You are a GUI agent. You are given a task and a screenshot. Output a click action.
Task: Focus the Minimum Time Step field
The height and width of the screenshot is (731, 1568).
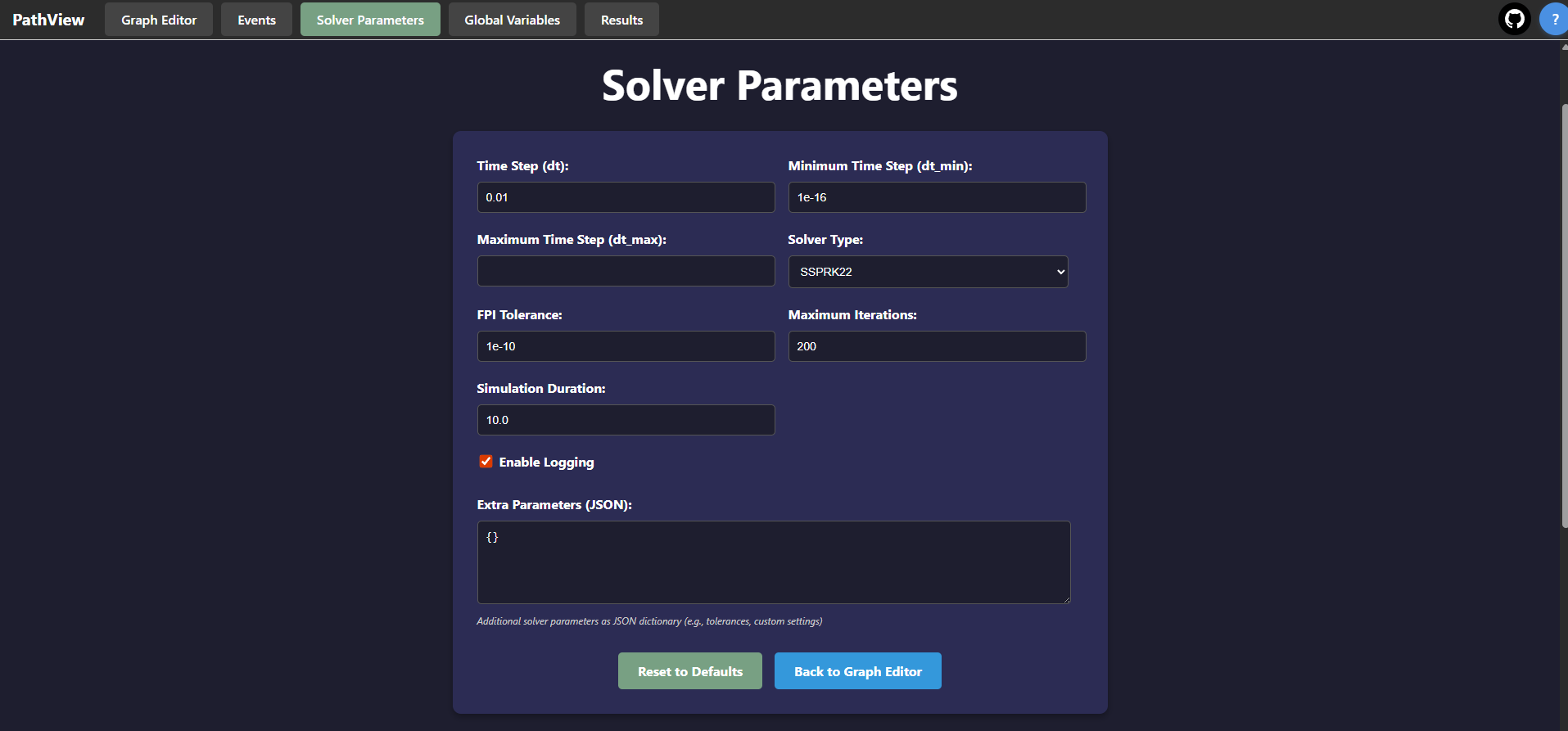(x=937, y=197)
